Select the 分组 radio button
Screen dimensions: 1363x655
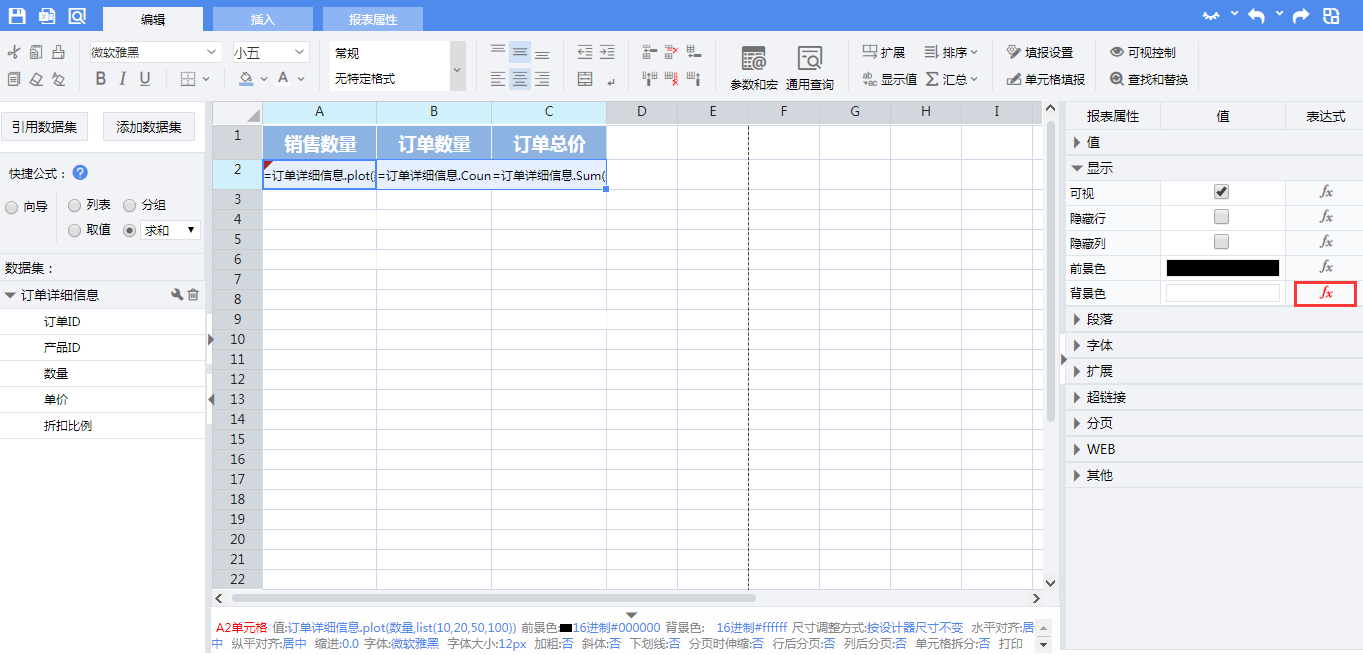(130, 205)
